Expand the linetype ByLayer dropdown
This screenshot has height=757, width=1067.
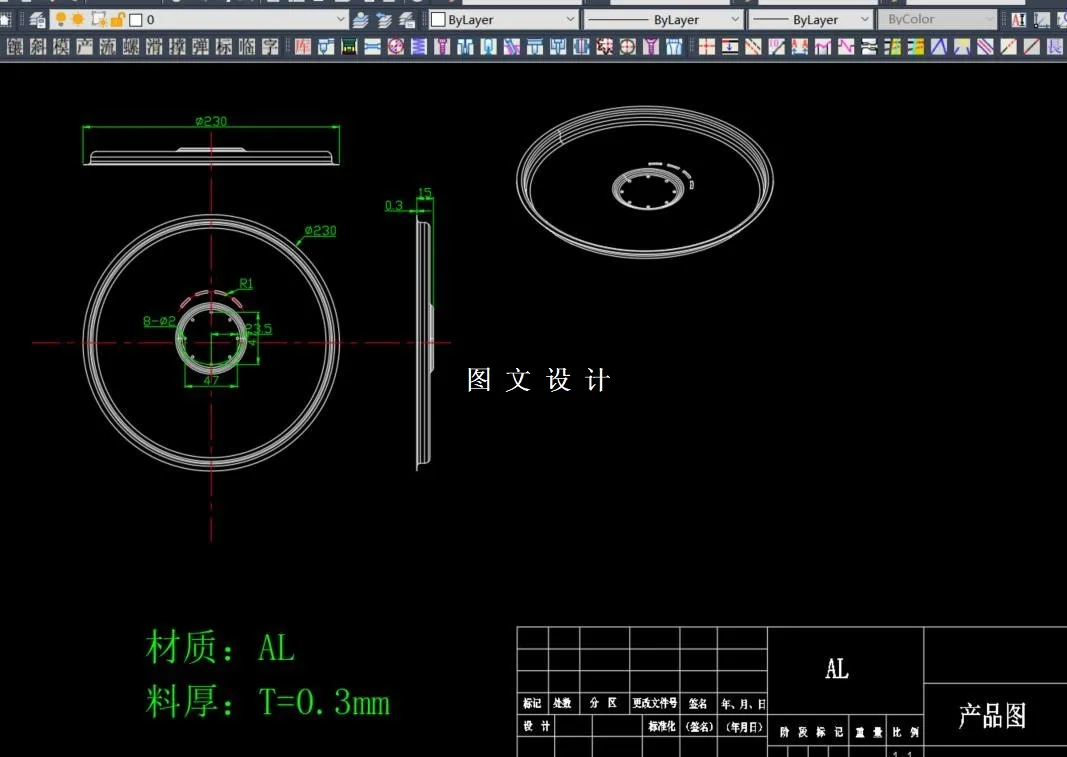[734, 18]
